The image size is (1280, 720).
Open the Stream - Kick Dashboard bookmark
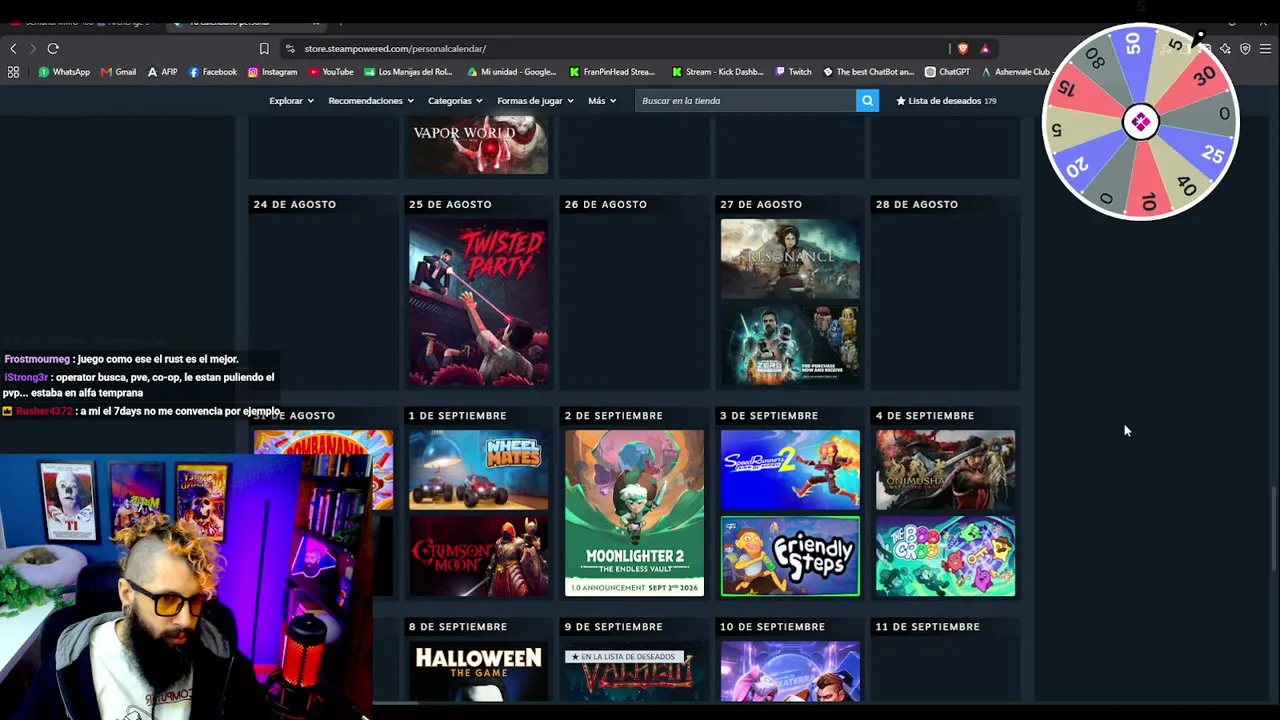coord(718,72)
